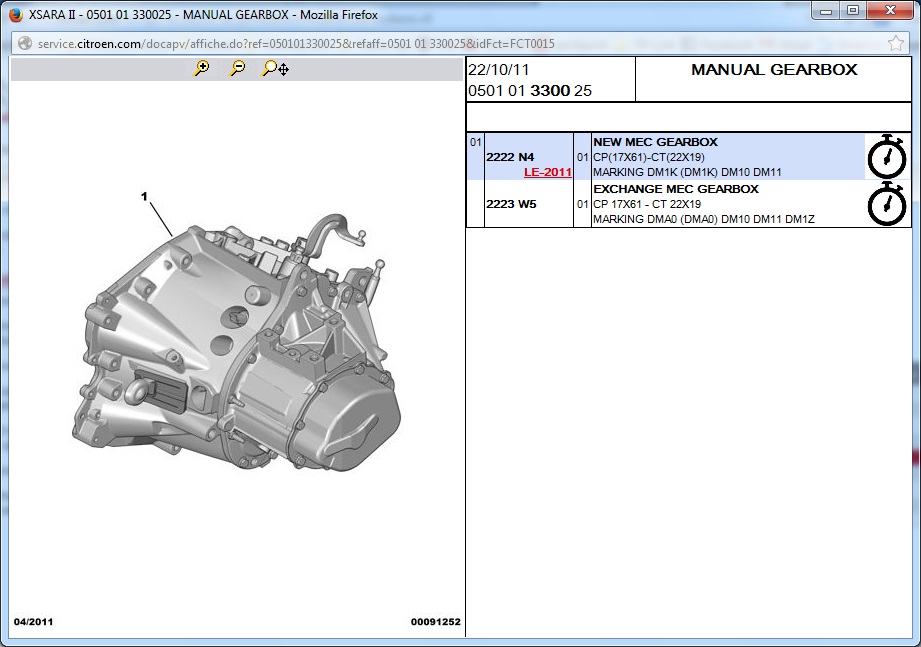Maximize the Firefox window
This screenshot has height=647, width=921.
point(853,11)
